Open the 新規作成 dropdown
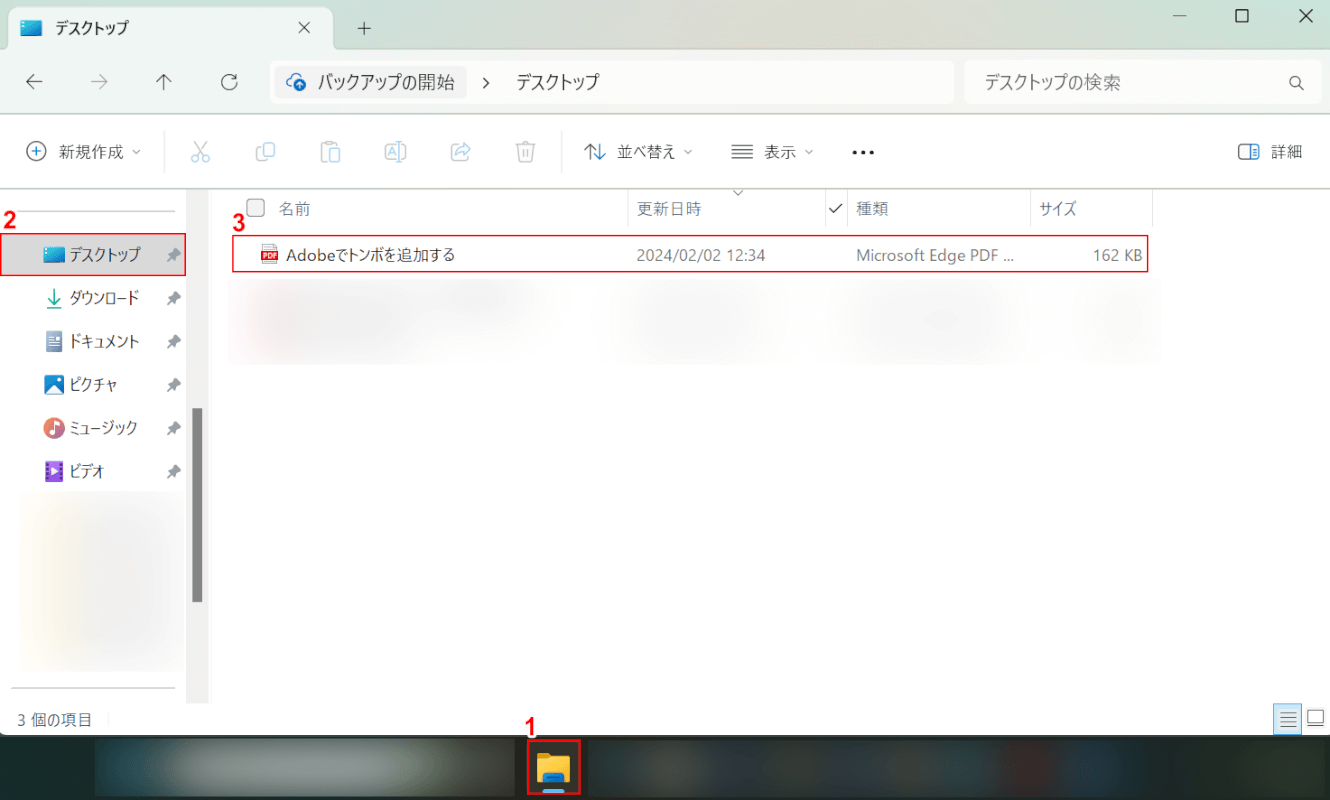1330x800 pixels. click(x=83, y=152)
